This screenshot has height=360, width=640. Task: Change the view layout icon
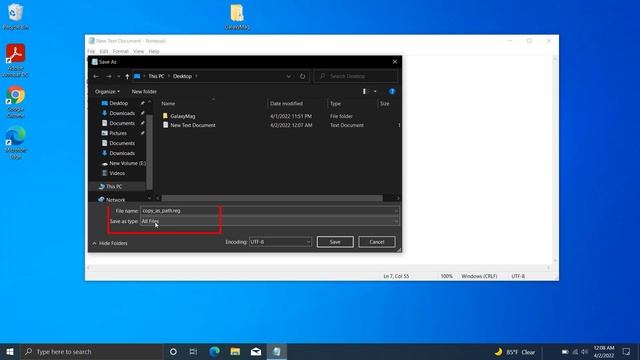pos(365,91)
